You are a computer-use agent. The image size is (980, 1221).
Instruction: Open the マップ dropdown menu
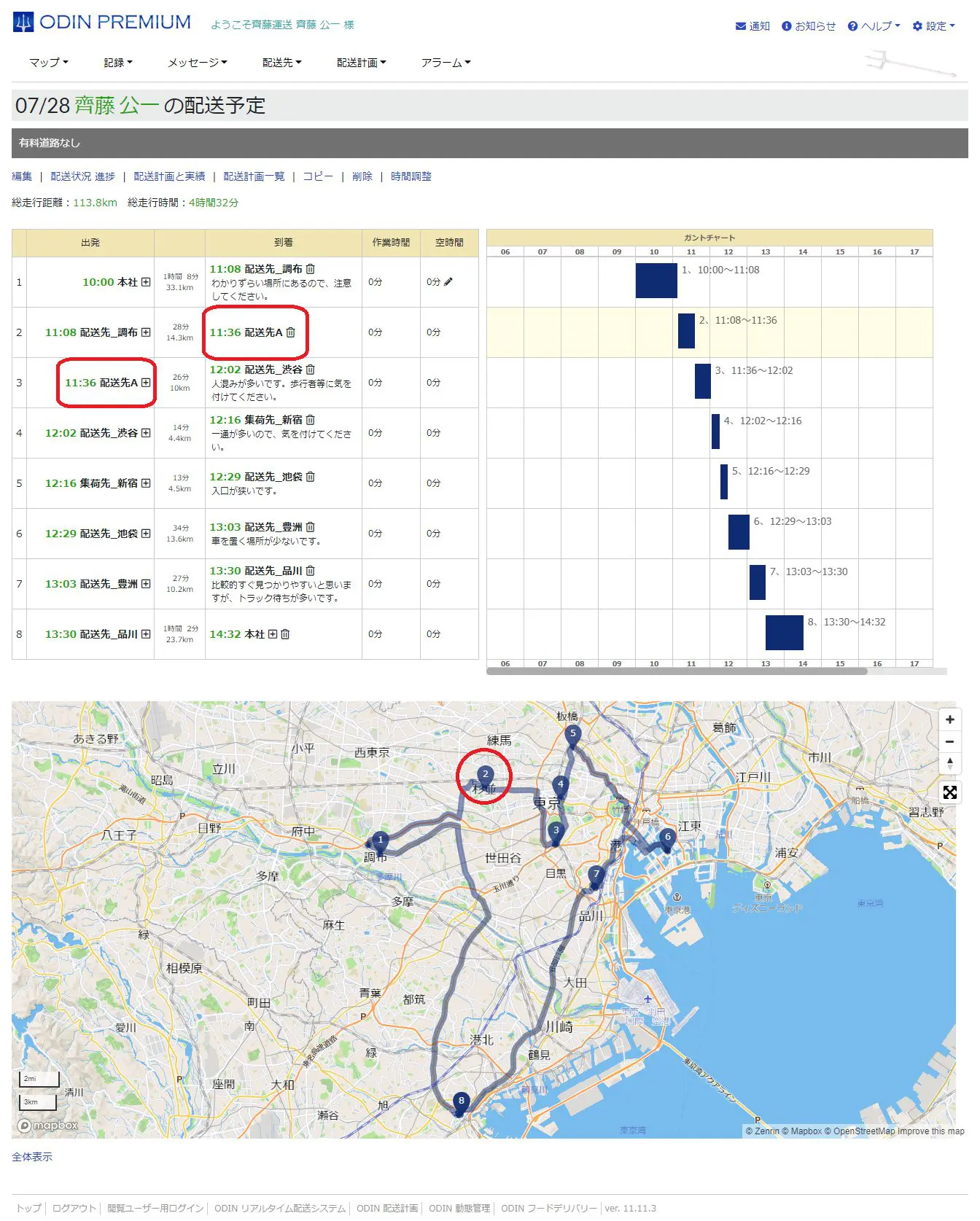[x=48, y=63]
